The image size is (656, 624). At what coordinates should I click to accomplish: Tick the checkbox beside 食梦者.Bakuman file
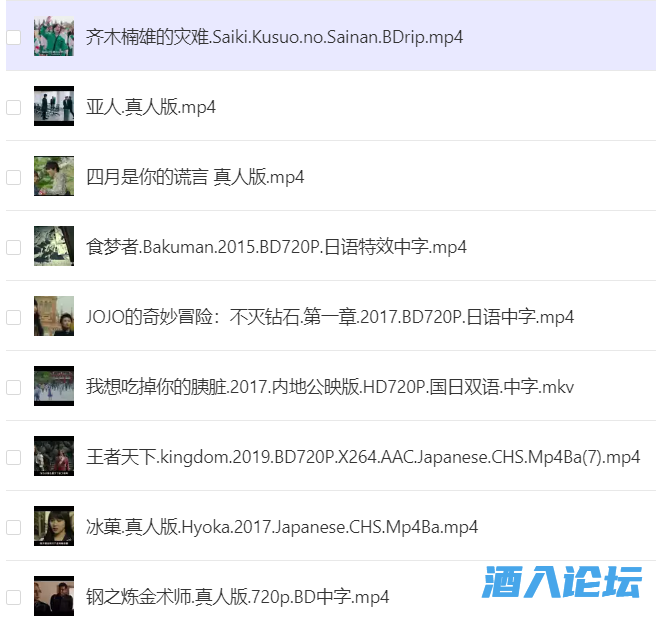point(13,247)
